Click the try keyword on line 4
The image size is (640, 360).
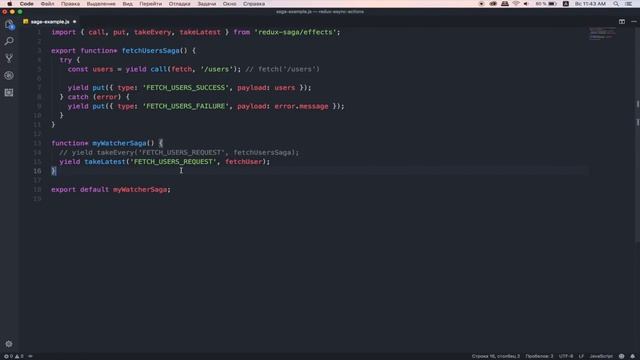coord(66,60)
